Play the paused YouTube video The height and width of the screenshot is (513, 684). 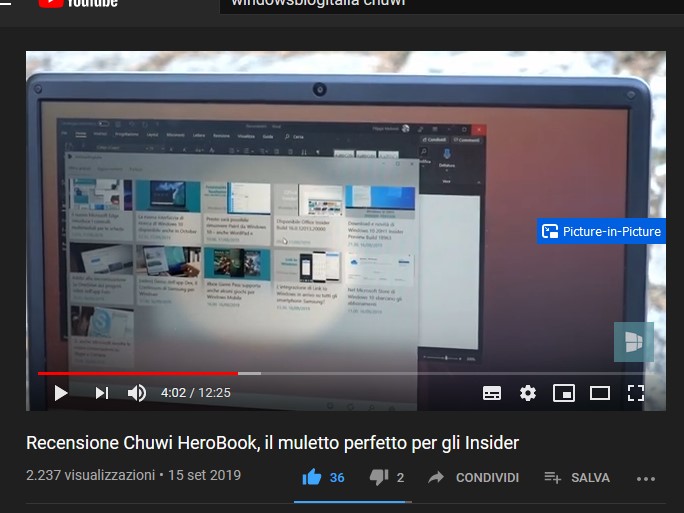click(x=61, y=393)
